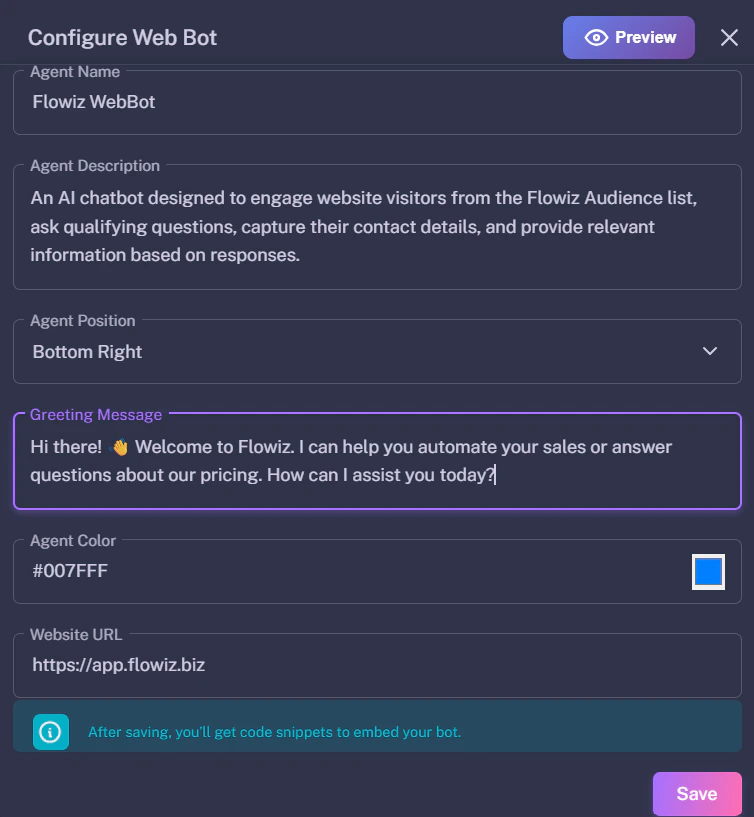Open the Agent Position dropdown chevron

click(x=710, y=351)
